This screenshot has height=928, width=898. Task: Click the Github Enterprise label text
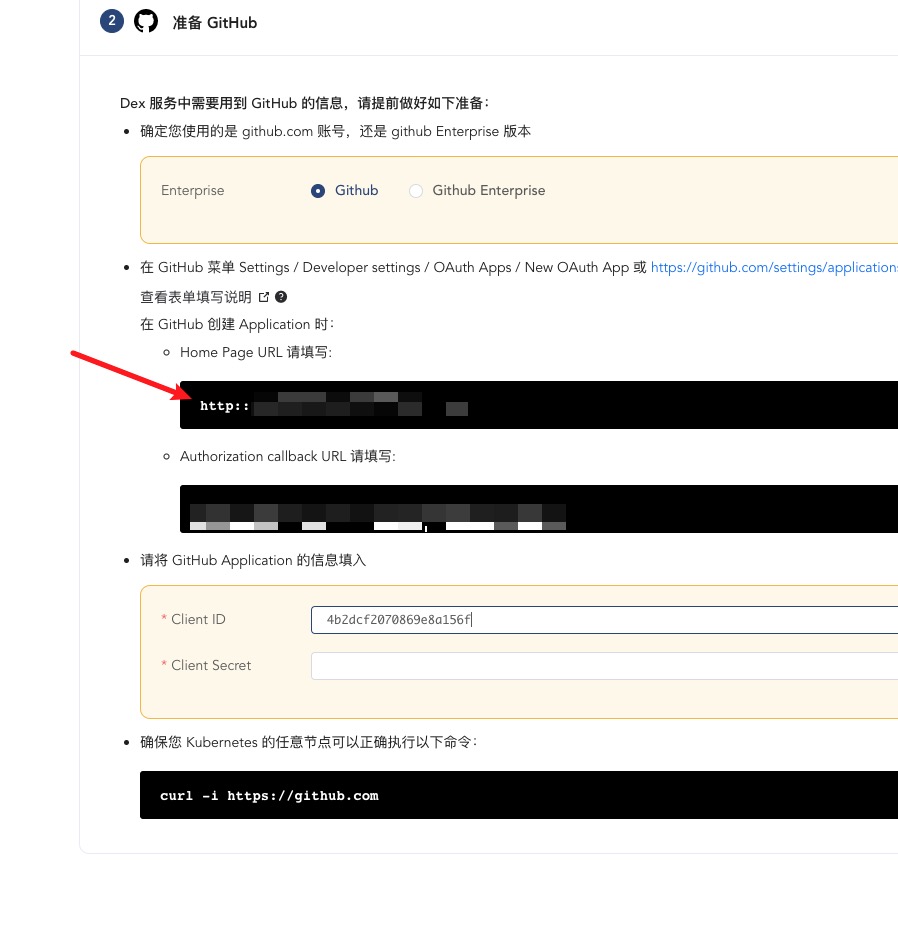point(488,190)
